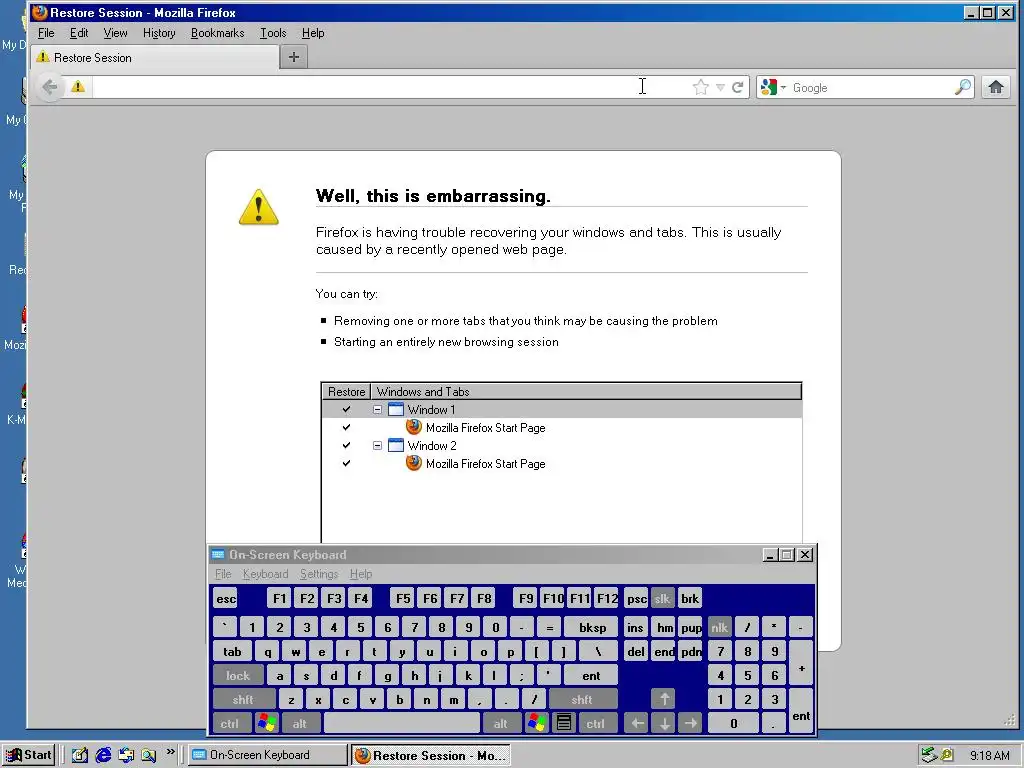Click the Start button

click(x=29, y=755)
